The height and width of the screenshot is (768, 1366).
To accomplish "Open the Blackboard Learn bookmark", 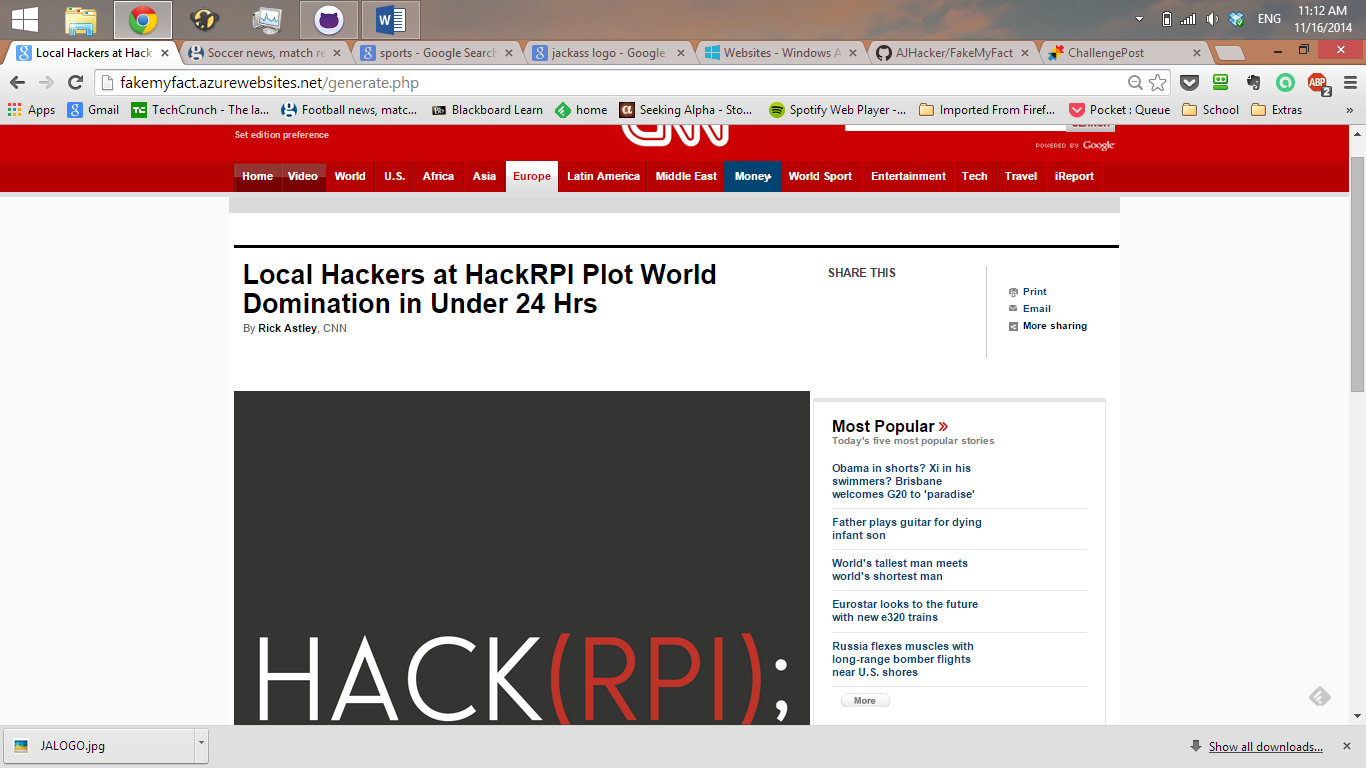I will pyautogui.click(x=487, y=110).
